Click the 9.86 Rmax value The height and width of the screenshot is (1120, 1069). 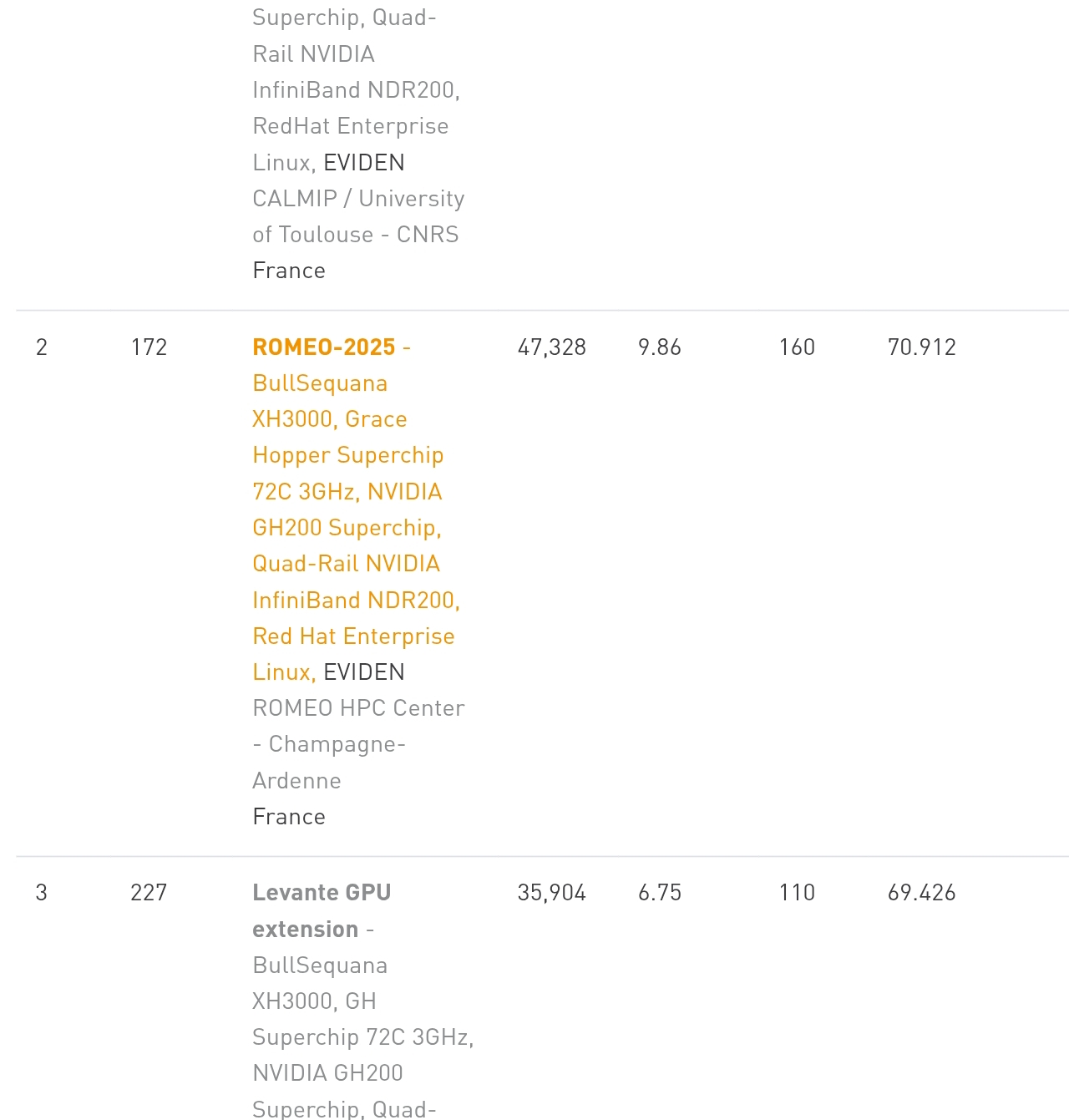pyautogui.click(x=659, y=347)
